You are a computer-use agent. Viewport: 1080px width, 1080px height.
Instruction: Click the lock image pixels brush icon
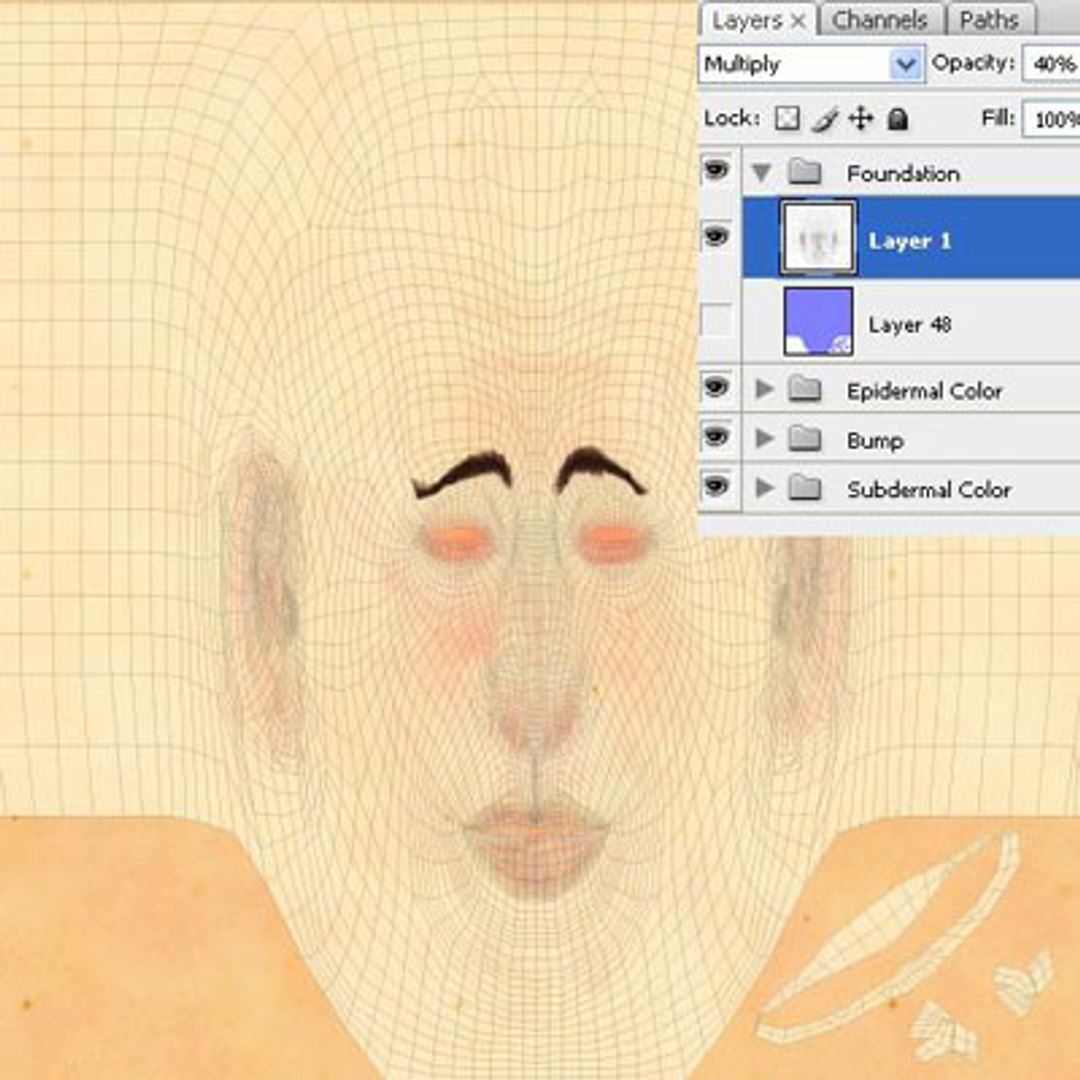point(825,119)
